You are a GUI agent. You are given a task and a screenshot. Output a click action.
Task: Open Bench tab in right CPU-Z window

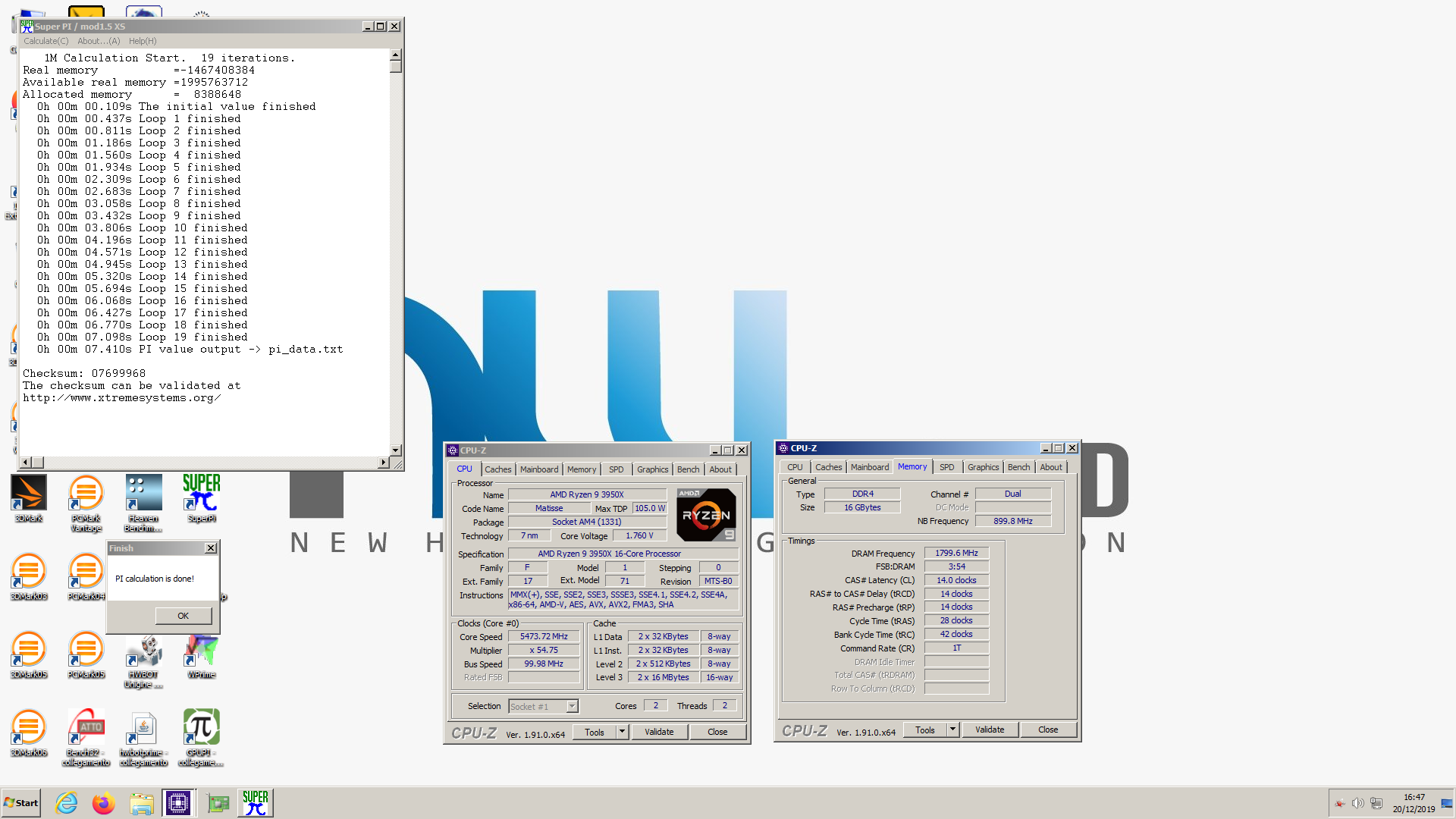pyautogui.click(x=1019, y=467)
